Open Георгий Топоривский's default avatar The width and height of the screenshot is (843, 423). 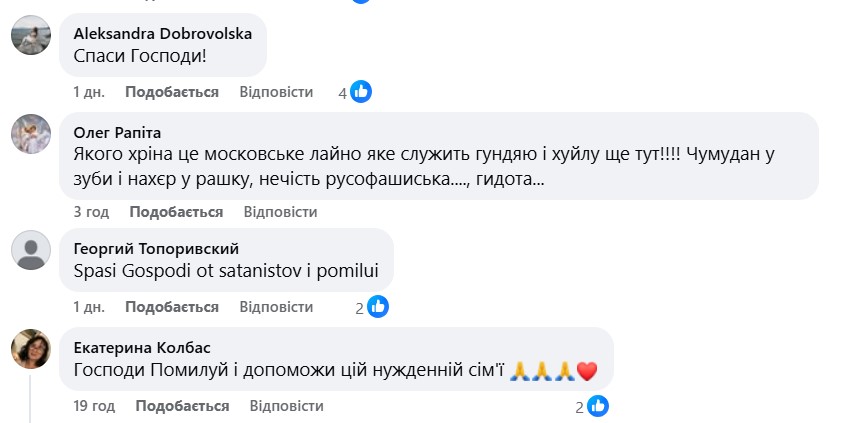click(x=30, y=250)
